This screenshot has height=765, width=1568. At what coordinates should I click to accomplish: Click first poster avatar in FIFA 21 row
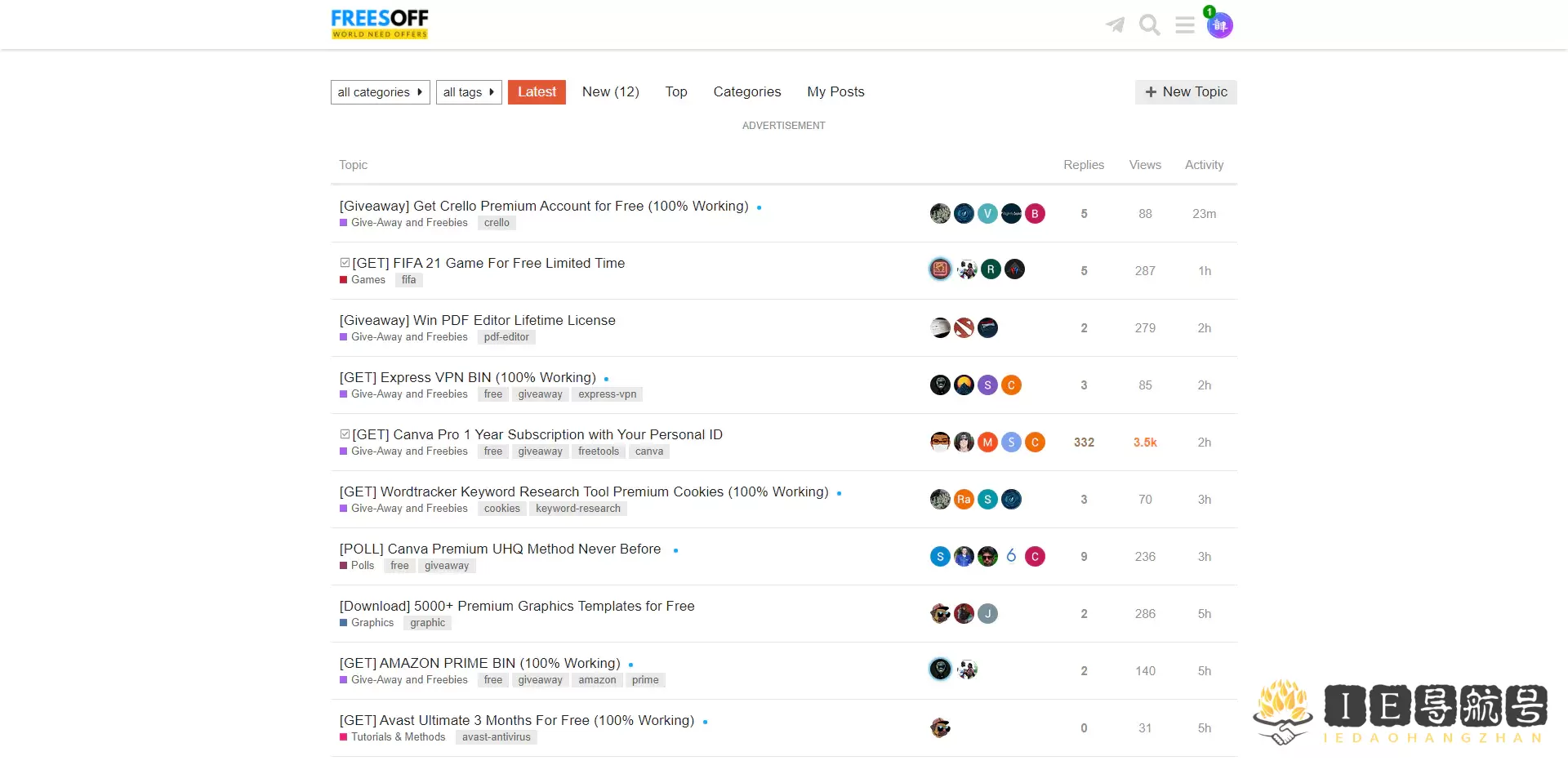[x=941, y=269]
